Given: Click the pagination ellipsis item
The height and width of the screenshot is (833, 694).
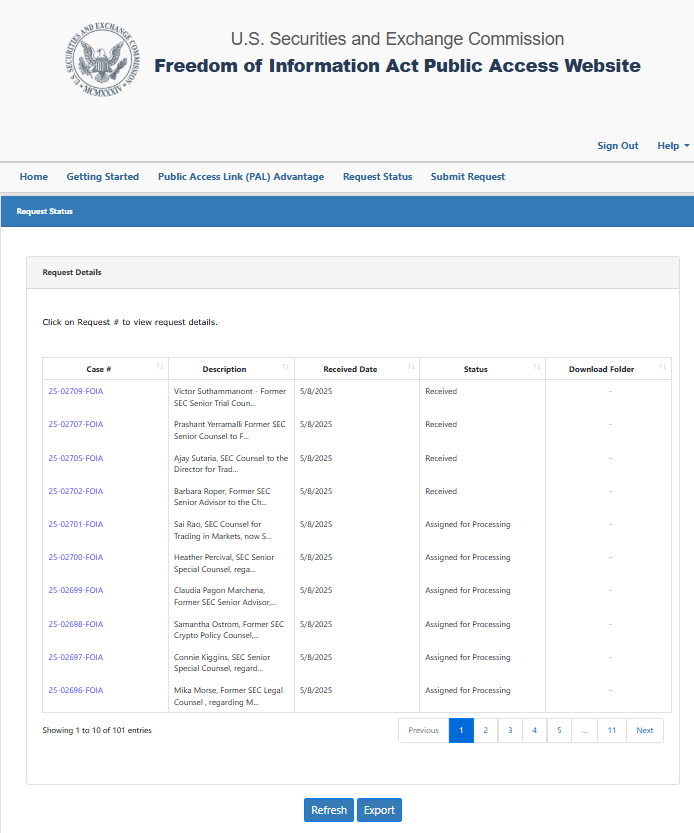Looking at the screenshot, I should tap(585, 730).
